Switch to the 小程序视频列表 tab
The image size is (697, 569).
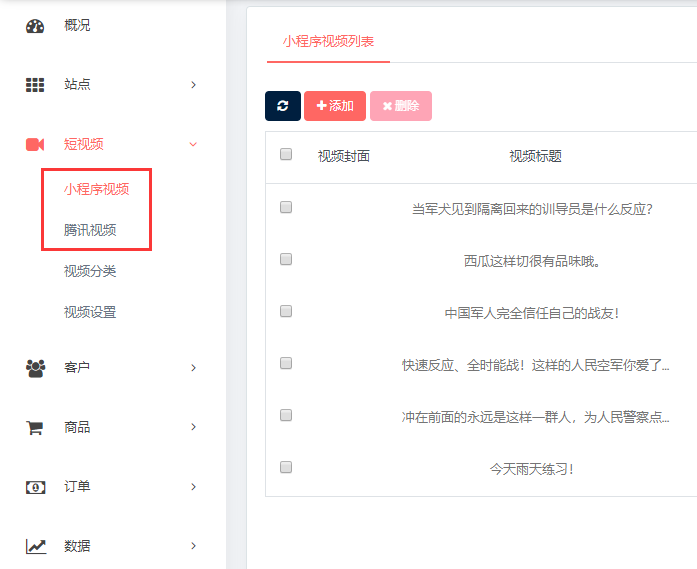point(328,42)
